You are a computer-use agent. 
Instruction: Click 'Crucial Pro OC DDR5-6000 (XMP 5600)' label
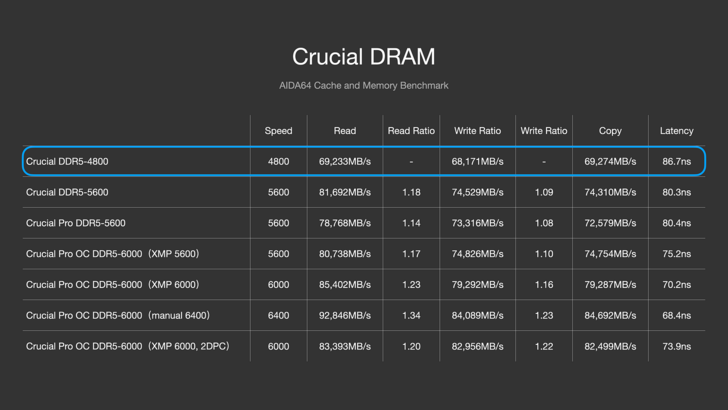(112, 254)
